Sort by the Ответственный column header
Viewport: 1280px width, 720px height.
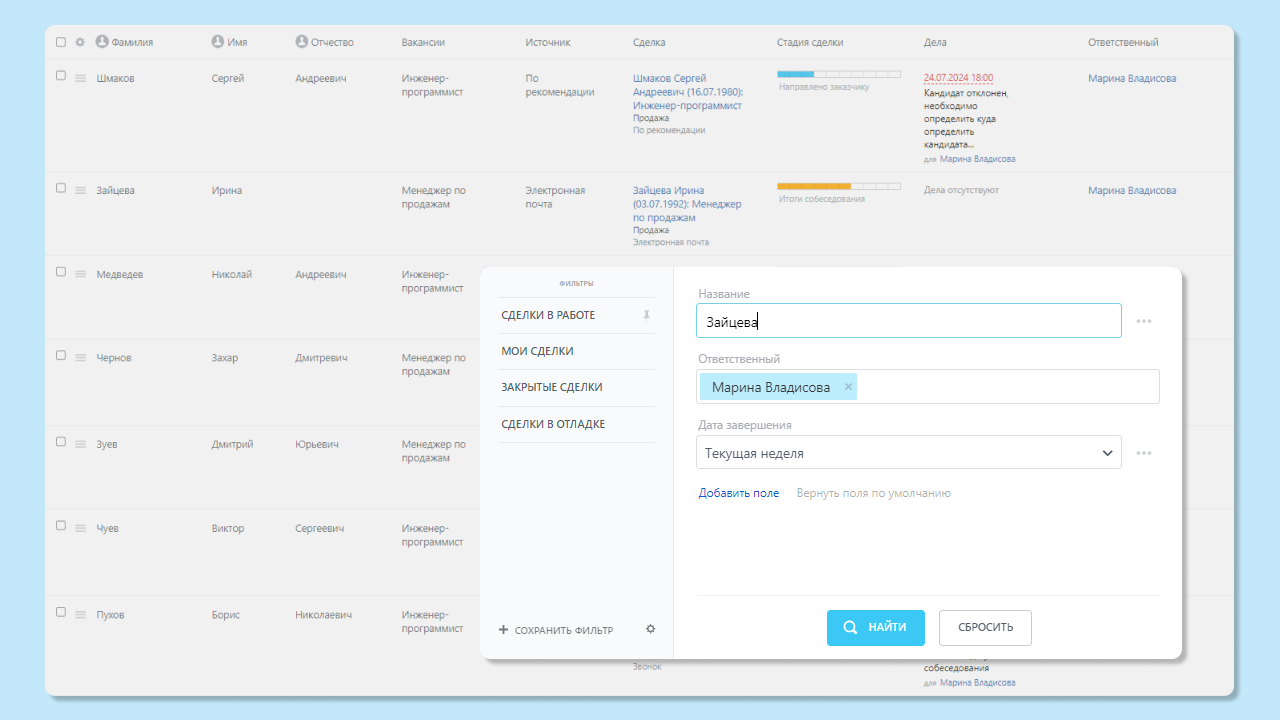pos(1123,42)
